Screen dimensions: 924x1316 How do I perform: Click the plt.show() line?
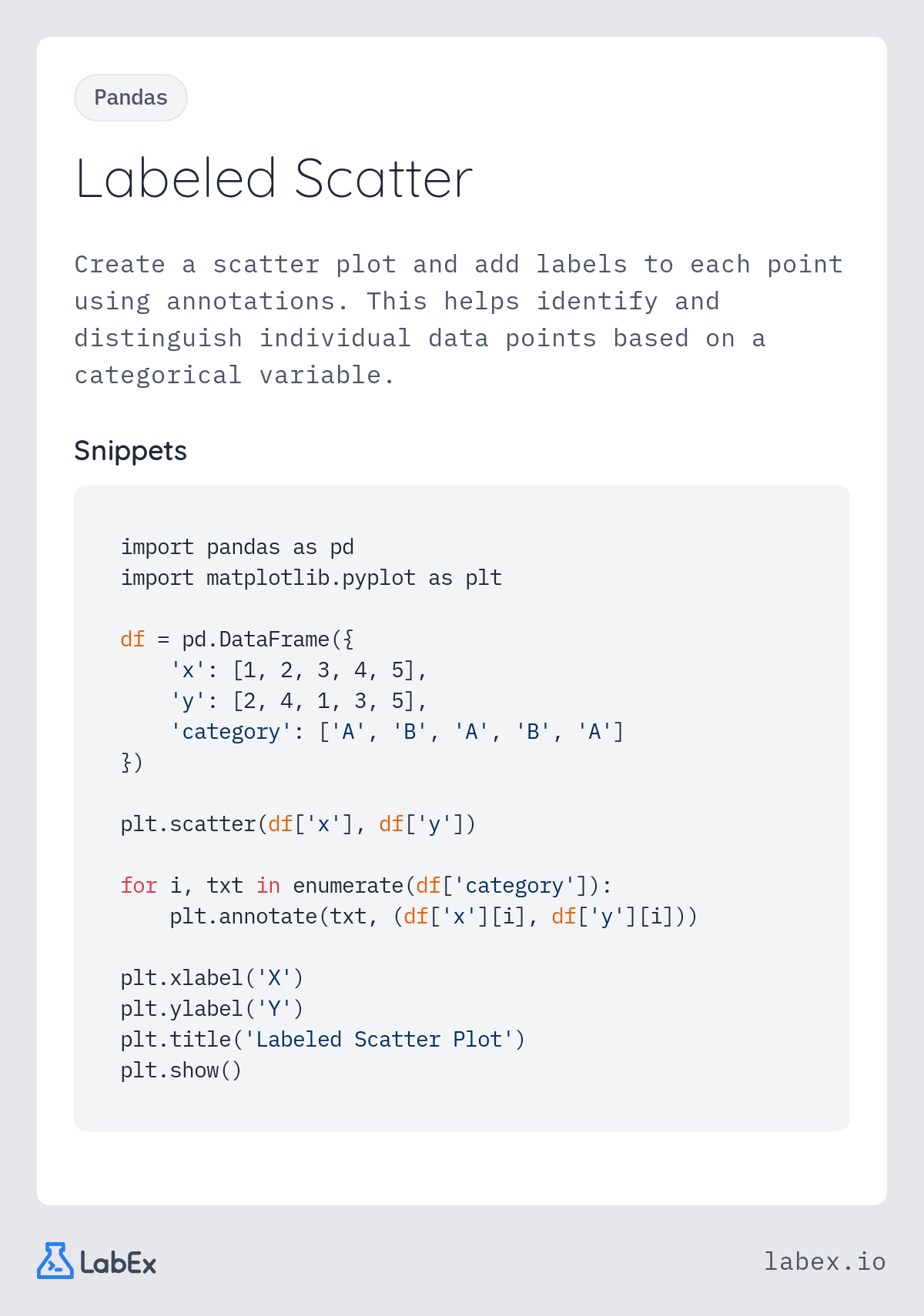coord(181,1071)
